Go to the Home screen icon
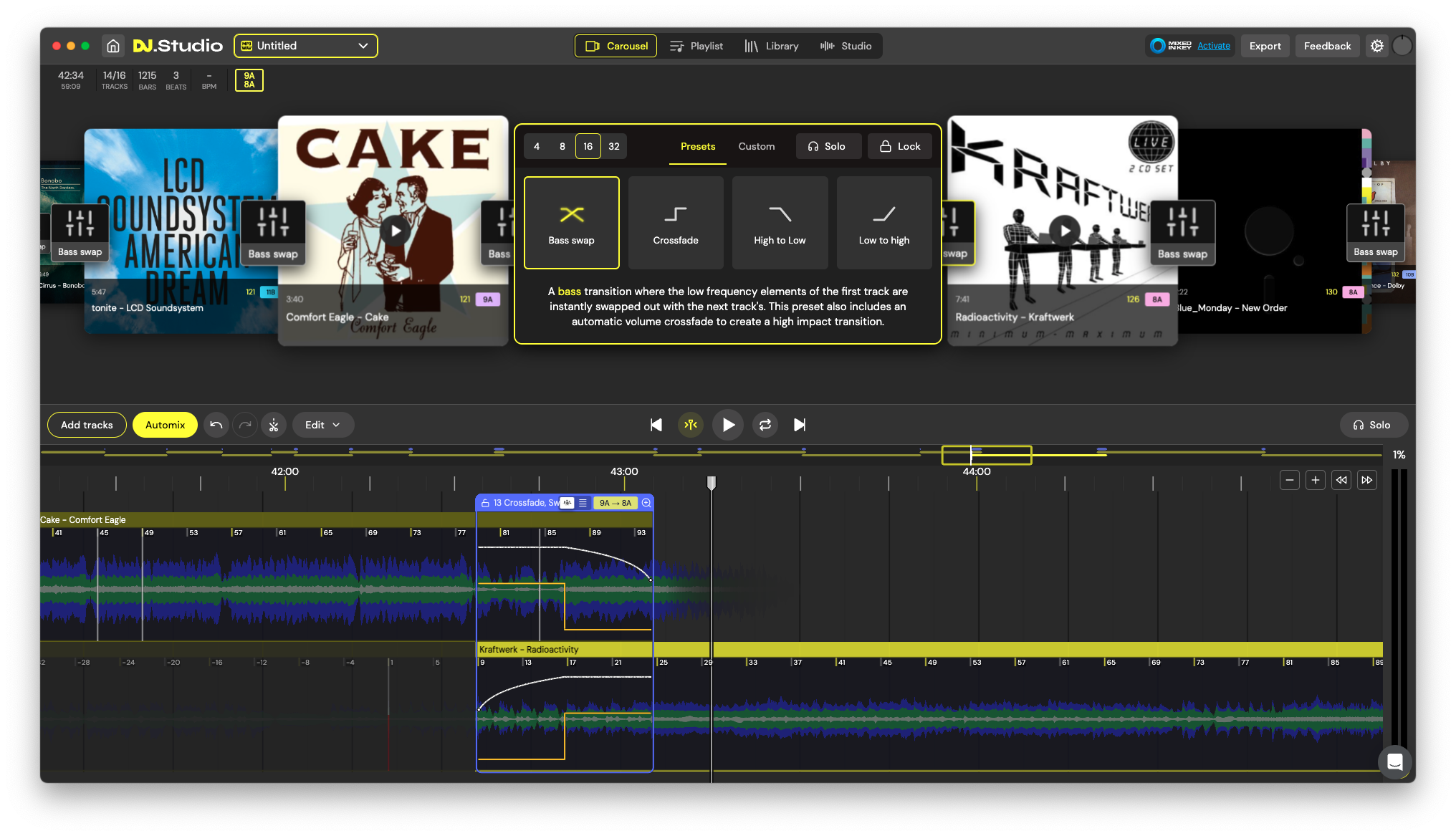Viewport: 1456px width, 836px height. point(113,46)
